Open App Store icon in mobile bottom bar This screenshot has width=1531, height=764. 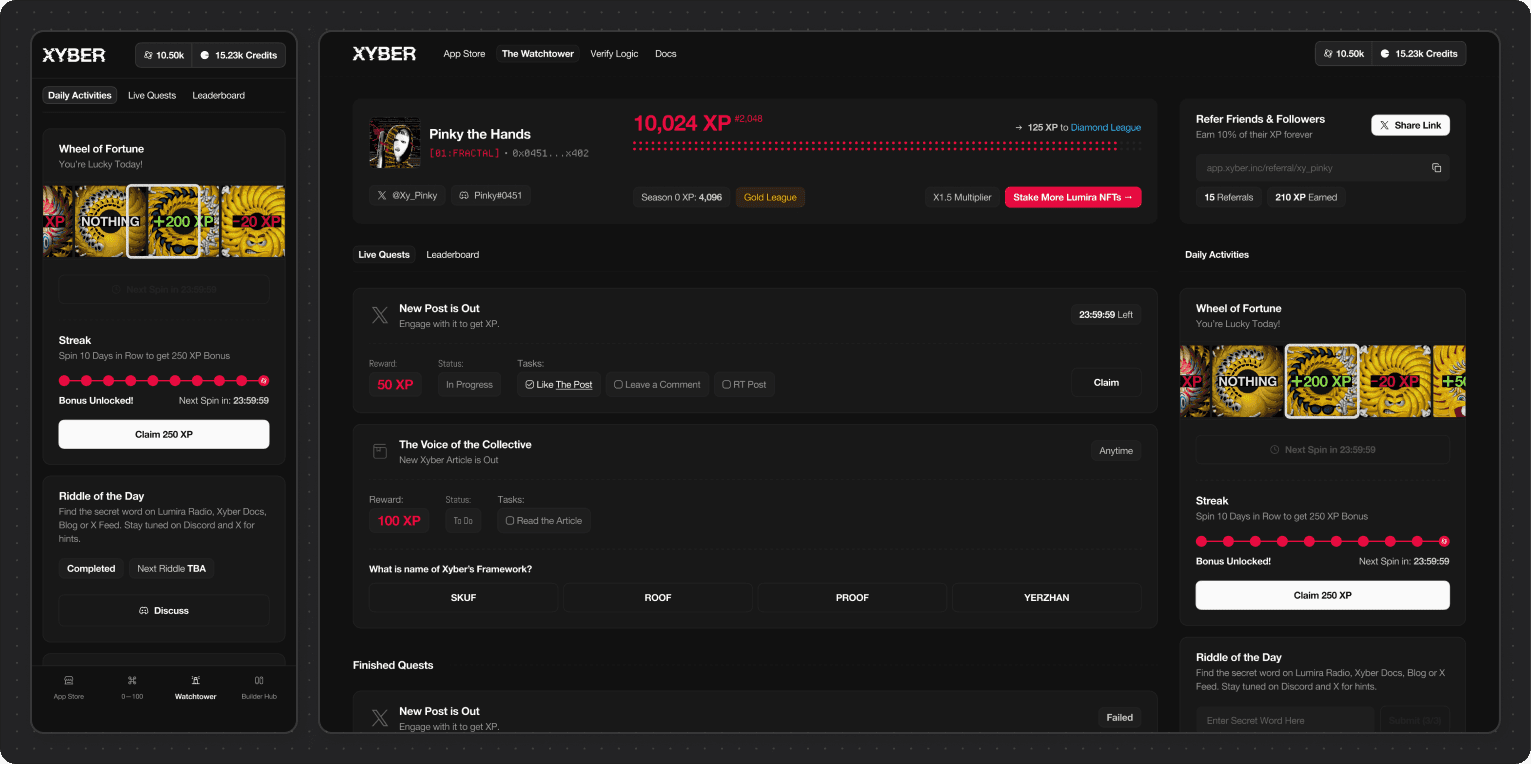68,680
